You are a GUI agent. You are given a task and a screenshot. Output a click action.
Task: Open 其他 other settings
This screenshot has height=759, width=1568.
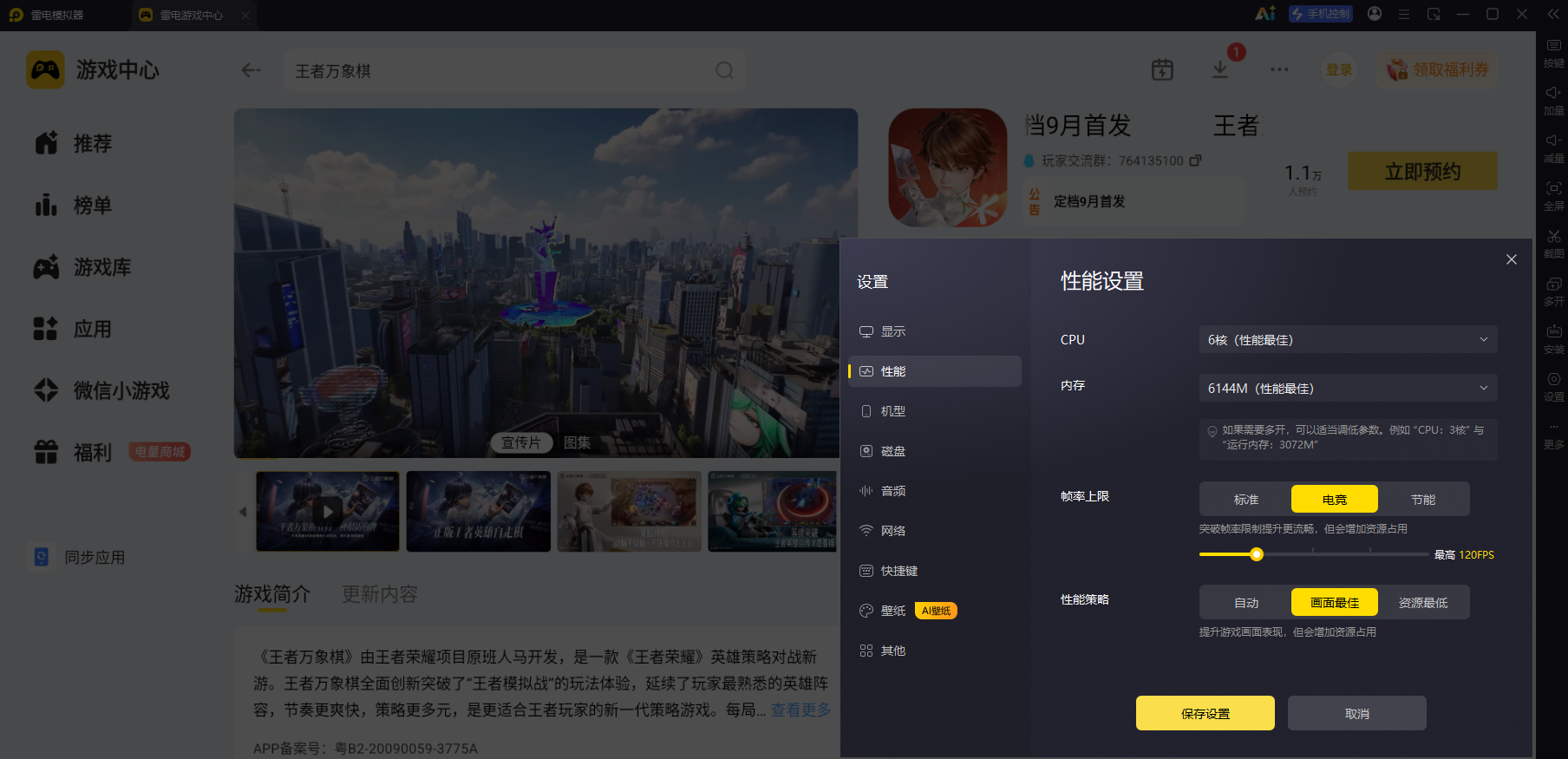[x=935, y=651]
